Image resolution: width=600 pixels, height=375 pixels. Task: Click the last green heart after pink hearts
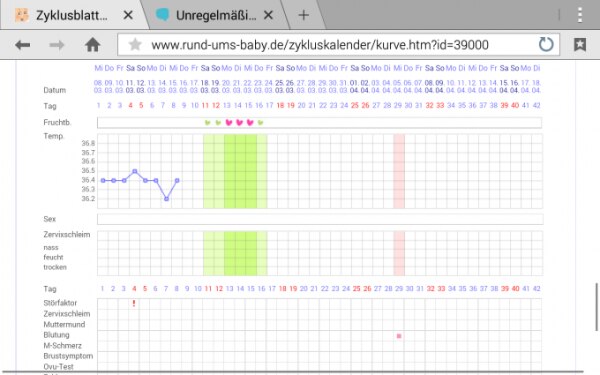point(261,123)
